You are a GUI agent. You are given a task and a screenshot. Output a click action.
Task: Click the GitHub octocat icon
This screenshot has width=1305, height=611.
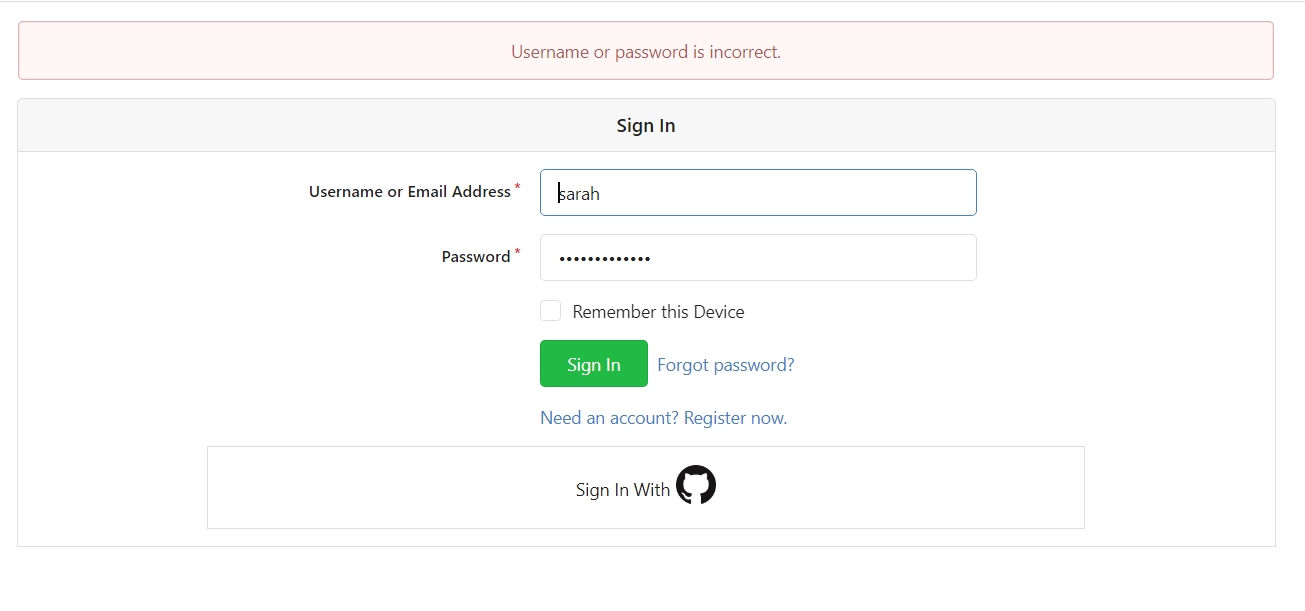point(696,485)
